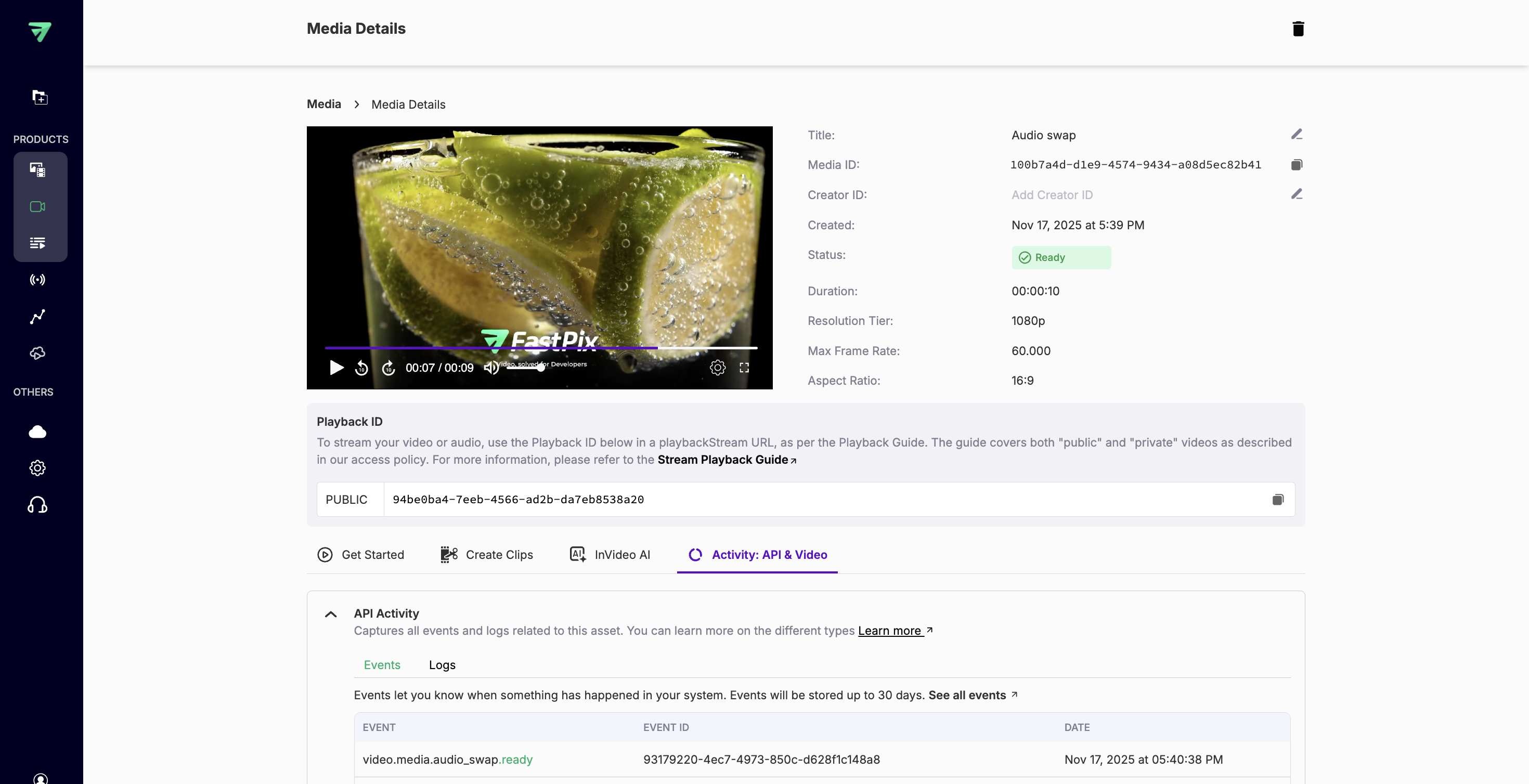Edit the Audio swap title

[1297, 135]
